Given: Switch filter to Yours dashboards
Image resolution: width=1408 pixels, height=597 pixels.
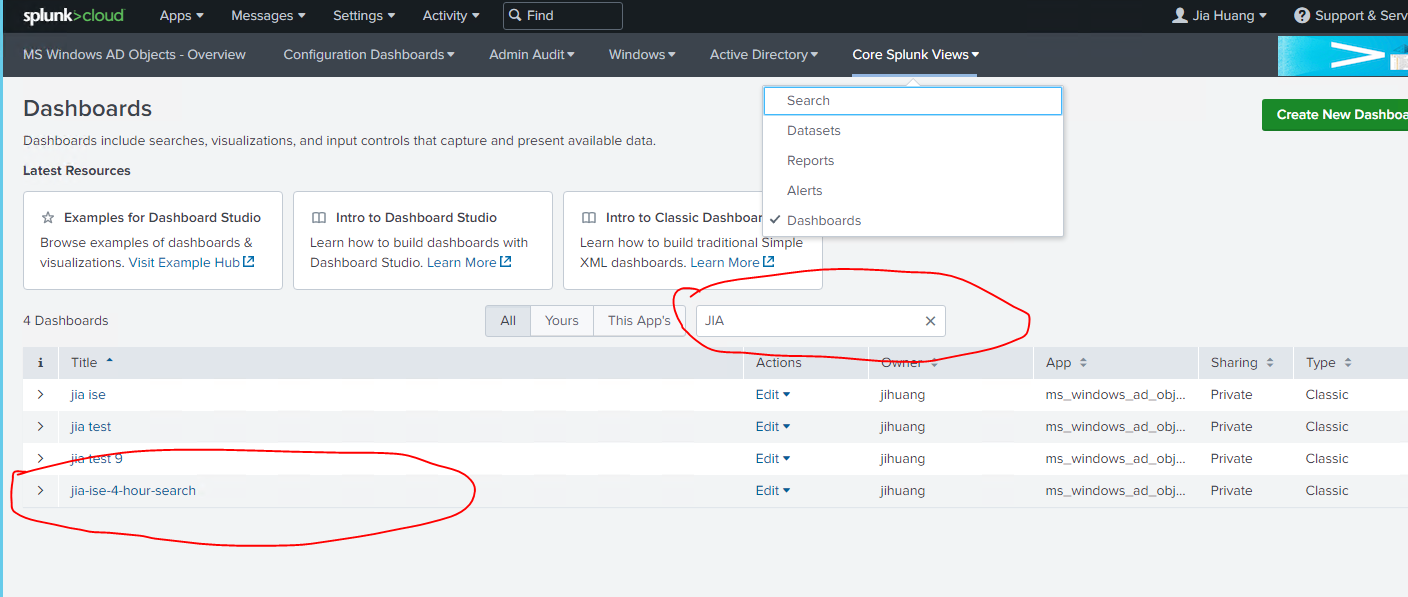Looking at the screenshot, I should [561, 321].
